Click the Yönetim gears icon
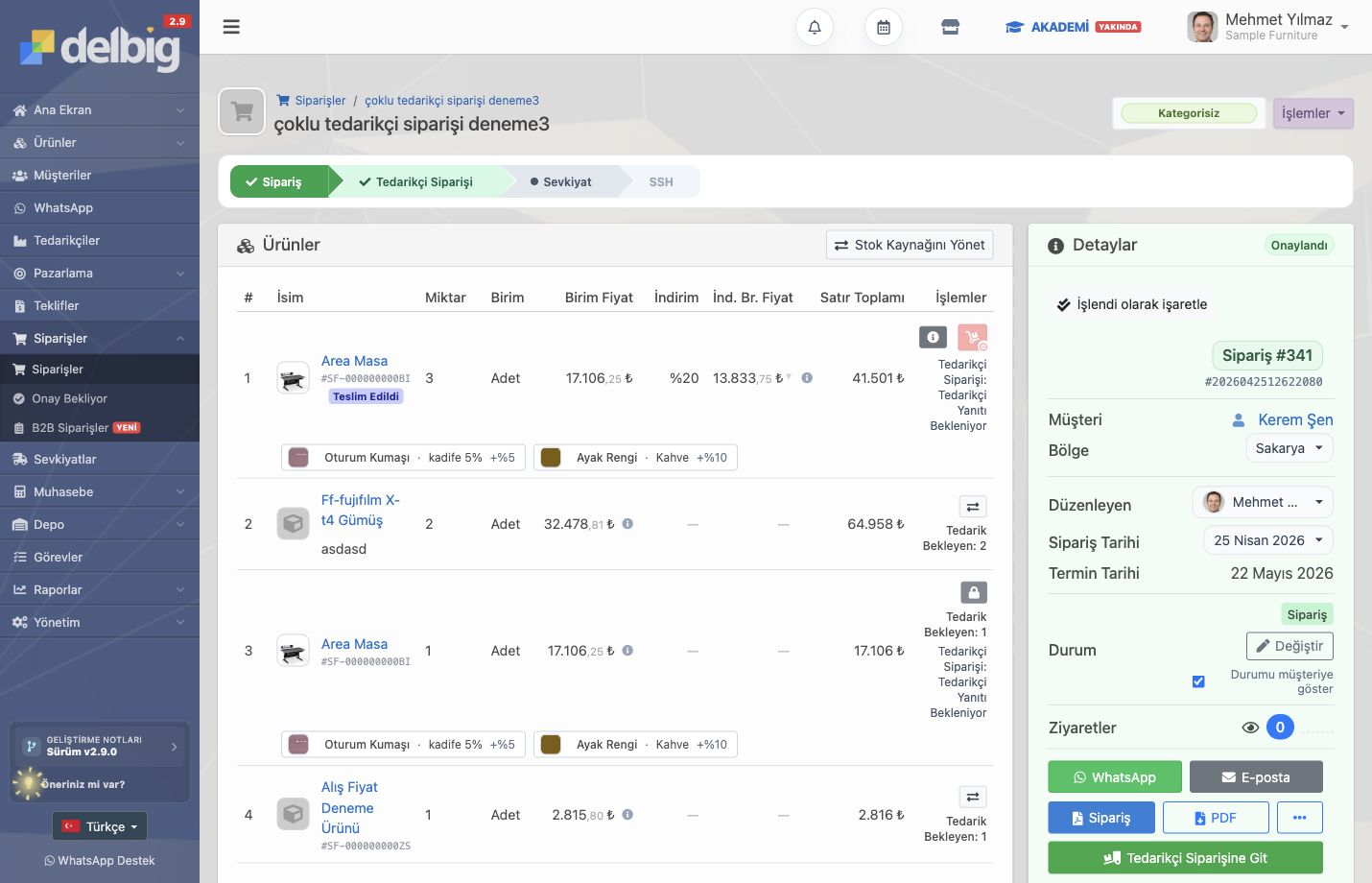The image size is (1372, 883). coord(19,622)
